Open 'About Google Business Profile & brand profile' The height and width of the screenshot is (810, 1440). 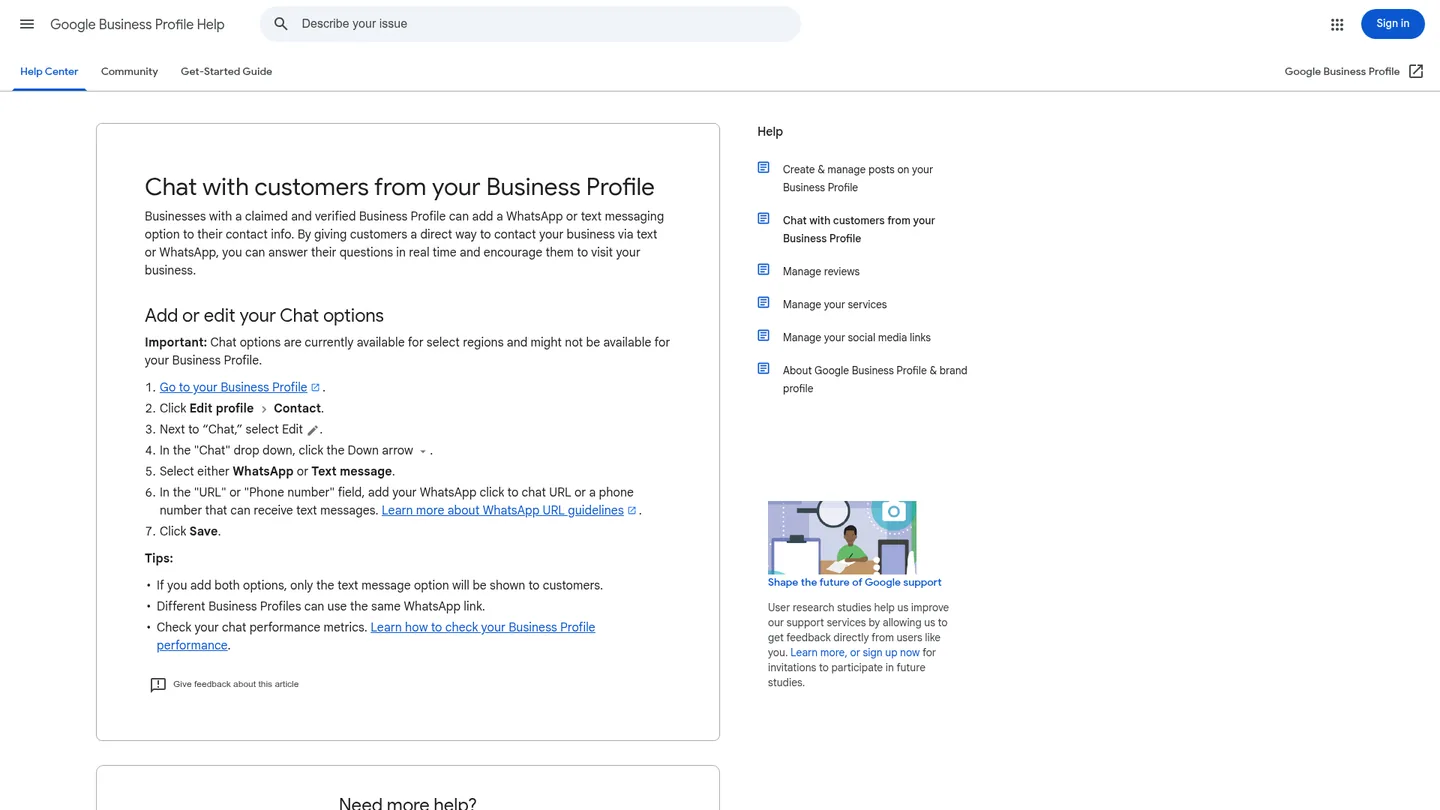click(875, 379)
